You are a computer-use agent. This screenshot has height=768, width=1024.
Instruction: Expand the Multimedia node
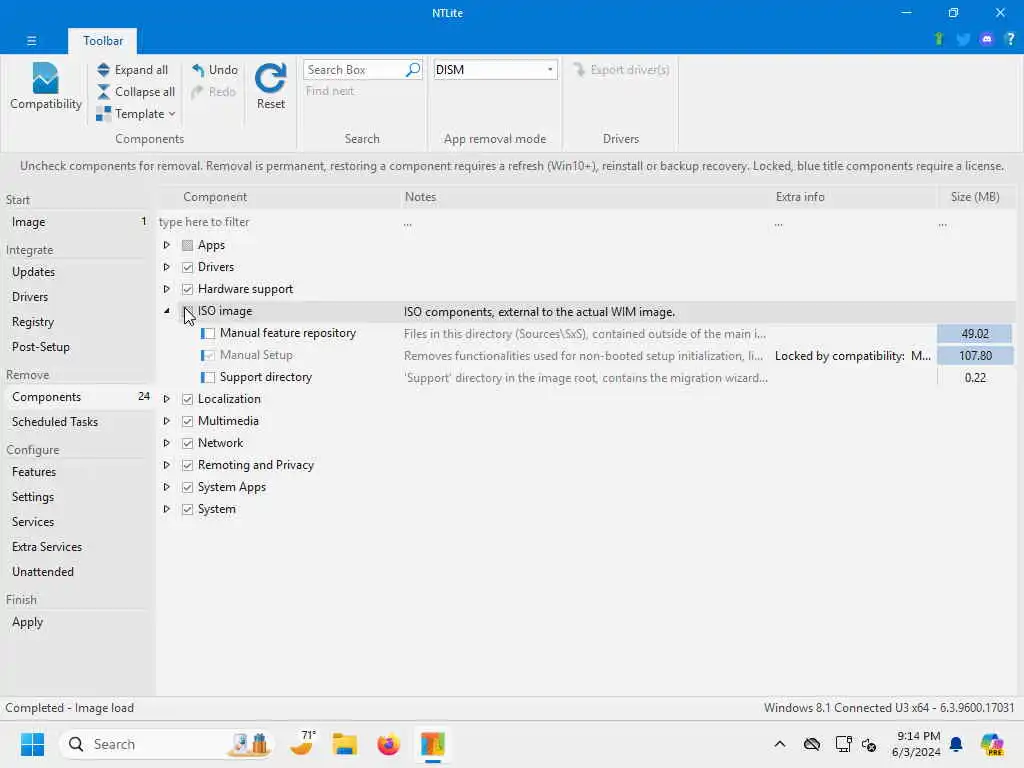pos(167,421)
